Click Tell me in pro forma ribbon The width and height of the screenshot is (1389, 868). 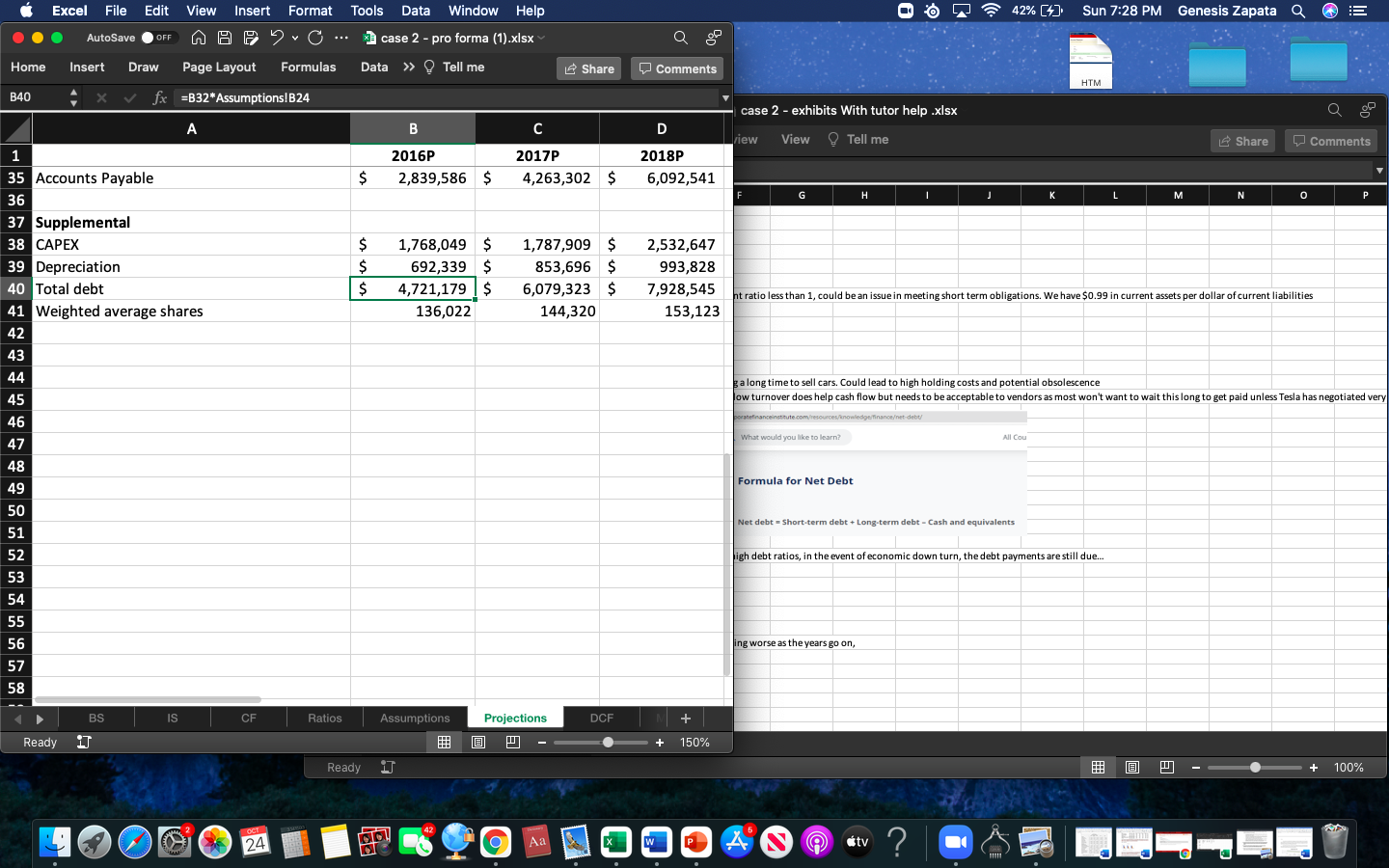[x=454, y=67]
